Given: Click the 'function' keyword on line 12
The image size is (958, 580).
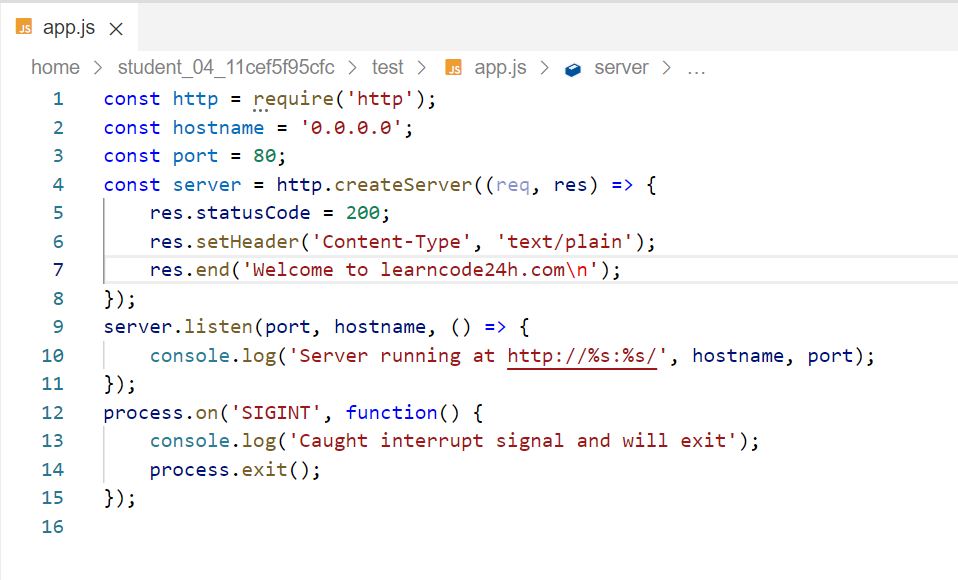Looking at the screenshot, I should pyautogui.click(x=392, y=413).
